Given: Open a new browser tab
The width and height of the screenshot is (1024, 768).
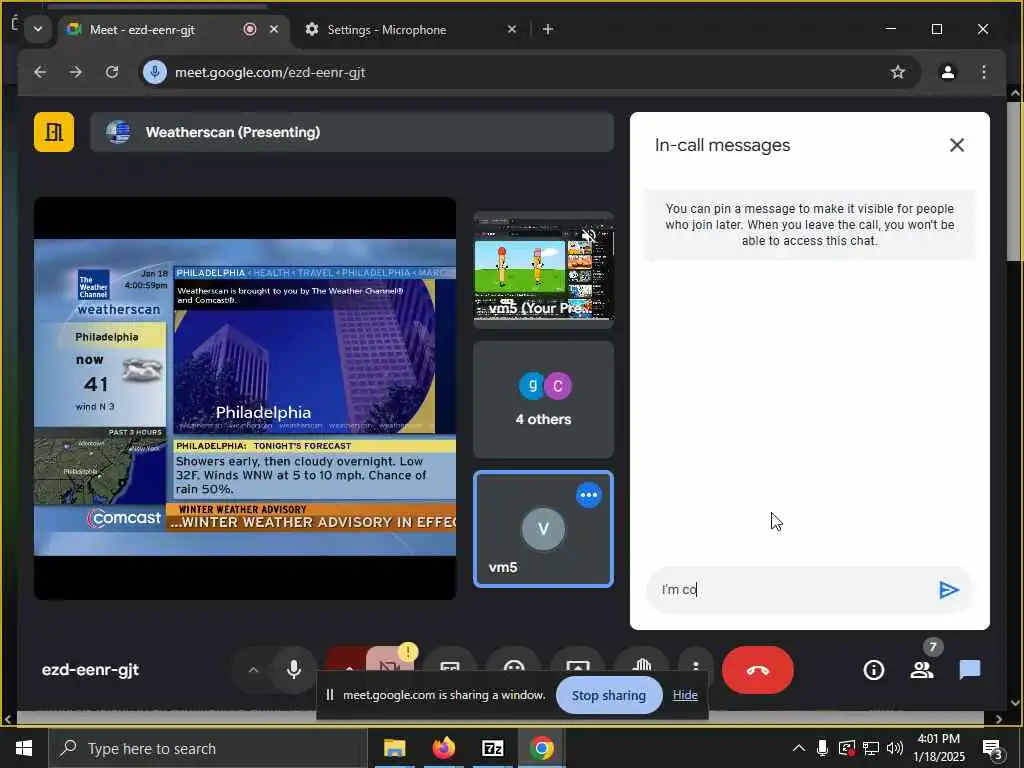Looking at the screenshot, I should [548, 29].
